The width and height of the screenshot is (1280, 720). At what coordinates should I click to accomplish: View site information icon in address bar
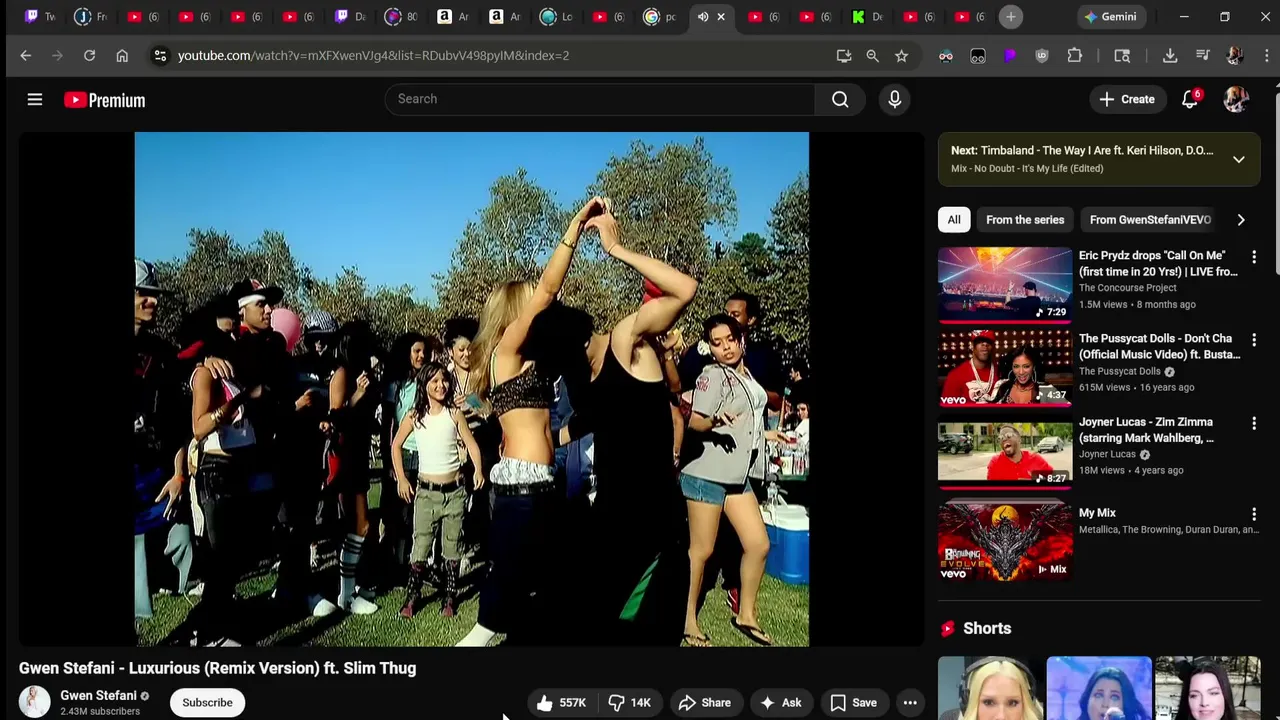pos(160,56)
